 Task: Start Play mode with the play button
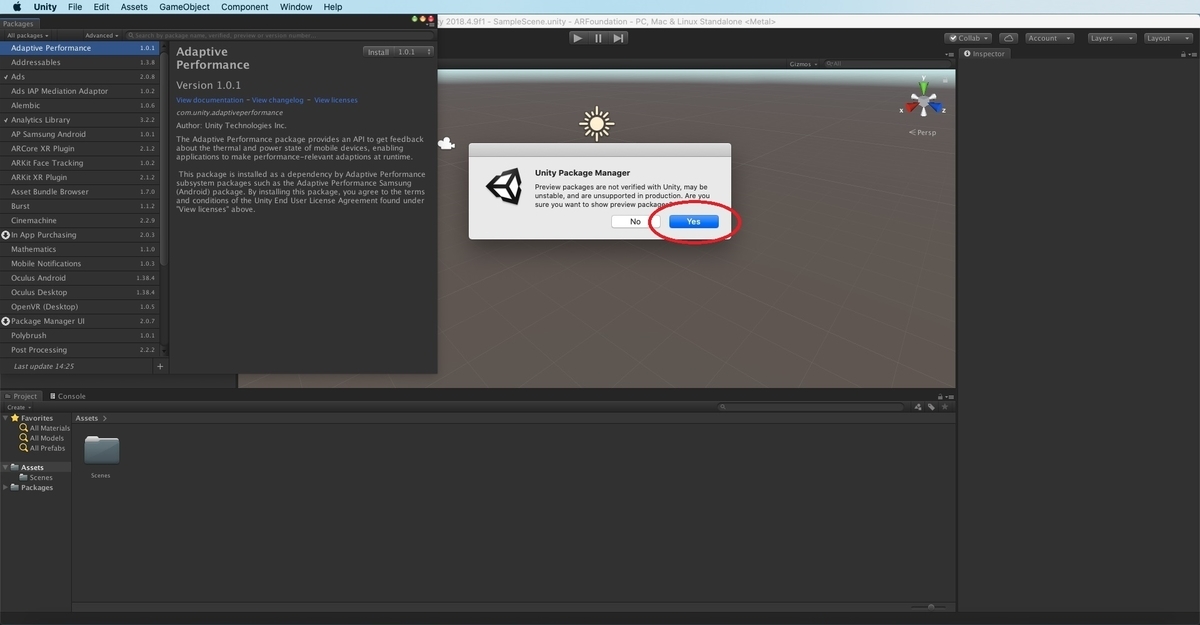[577, 38]
